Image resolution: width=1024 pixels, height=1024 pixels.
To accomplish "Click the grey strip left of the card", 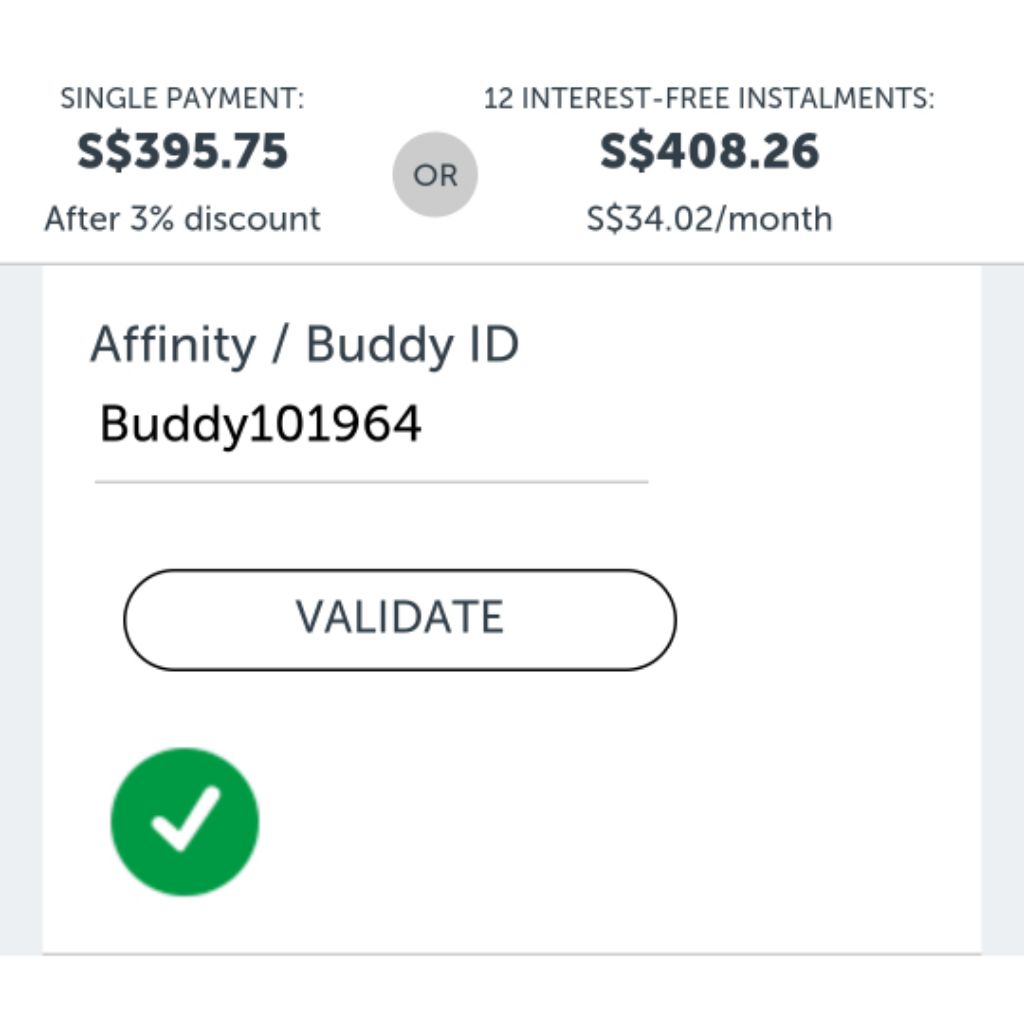I will 20,600.
